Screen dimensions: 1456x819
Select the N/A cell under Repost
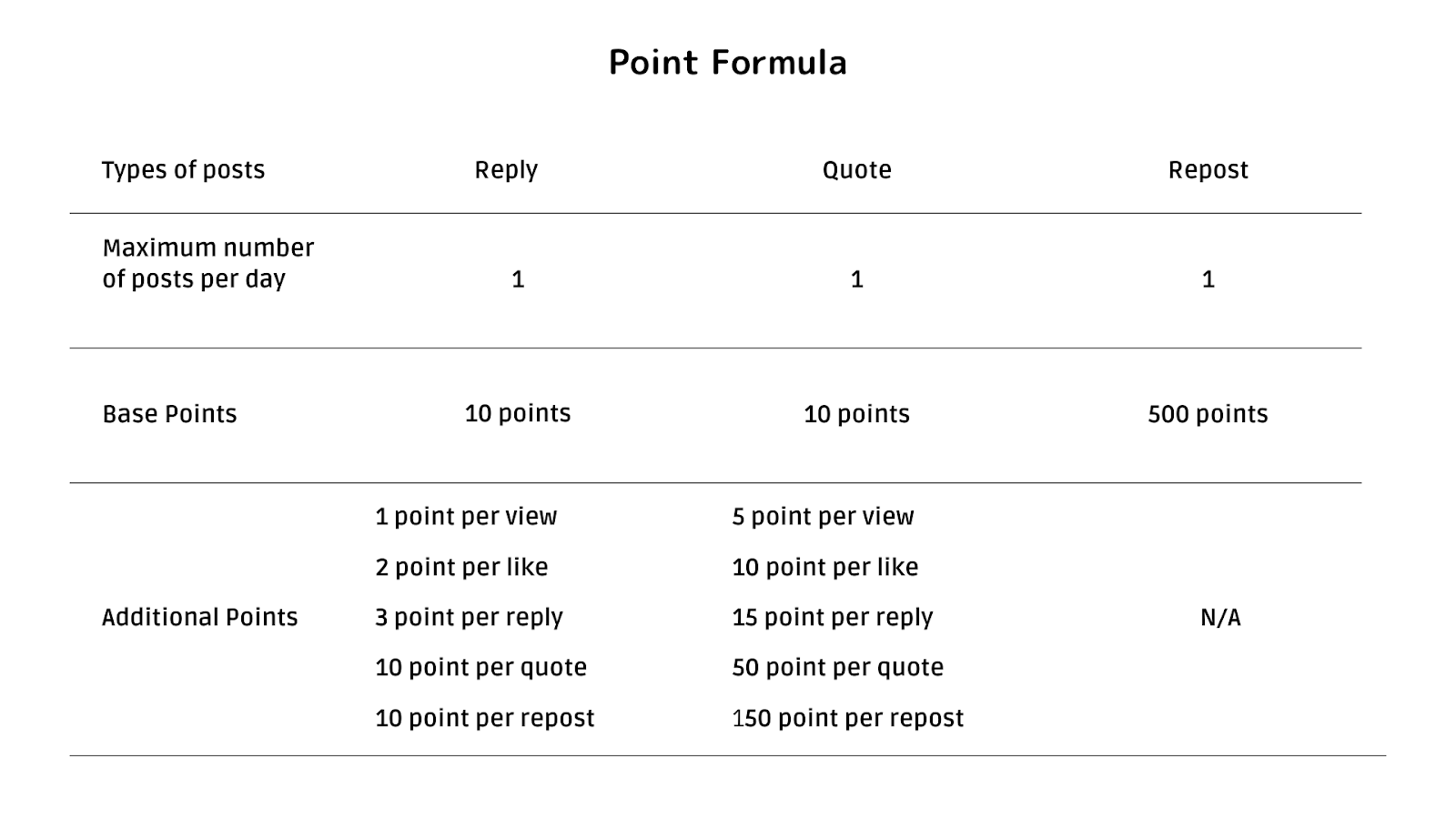1220,617
